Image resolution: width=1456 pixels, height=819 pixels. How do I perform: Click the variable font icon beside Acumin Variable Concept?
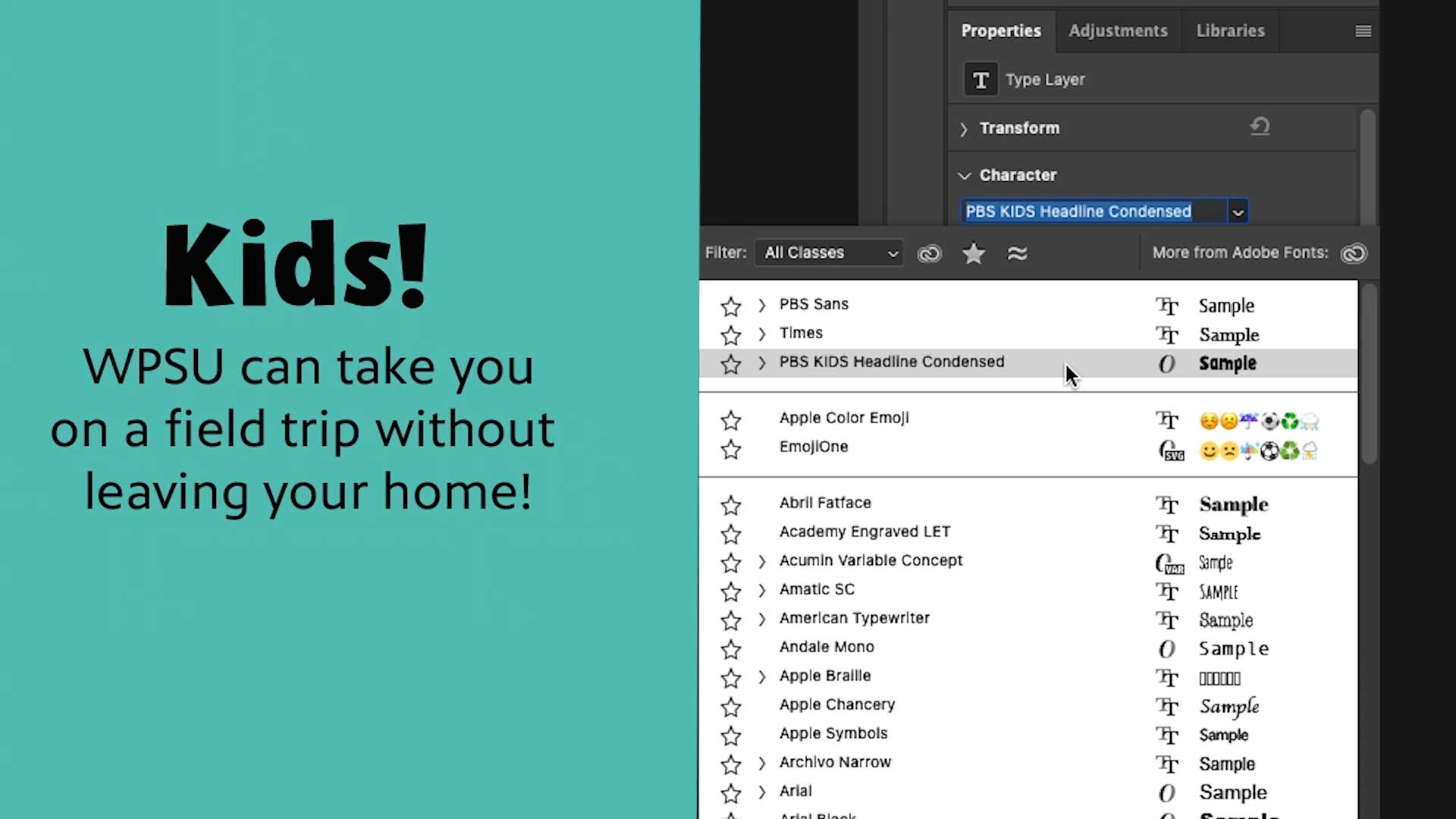tap(1169, 563)
